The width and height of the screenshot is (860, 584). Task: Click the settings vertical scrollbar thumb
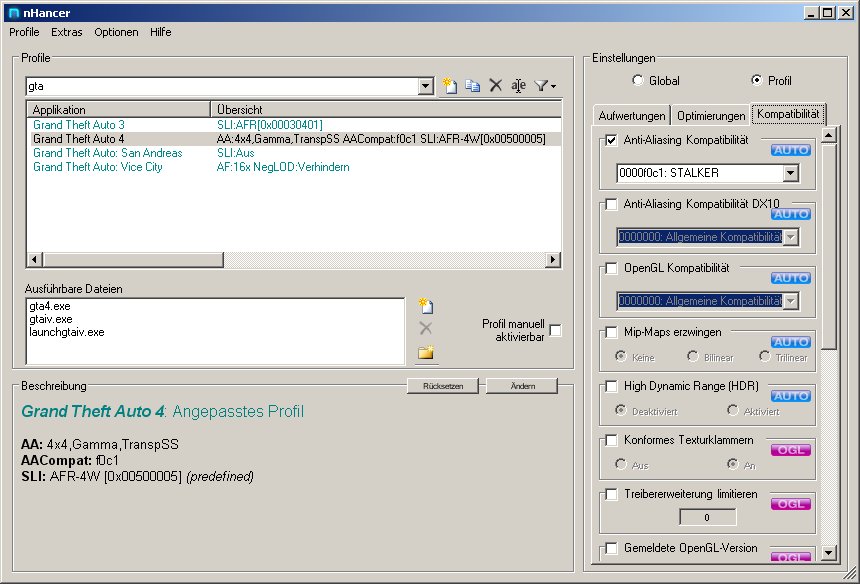click(x=829, y=246)
